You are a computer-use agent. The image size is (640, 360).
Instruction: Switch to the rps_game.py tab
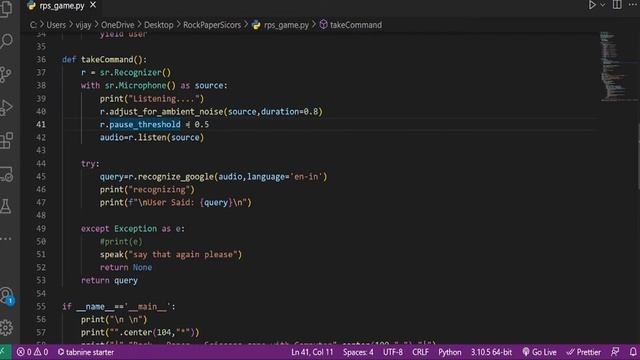(62, 6)
